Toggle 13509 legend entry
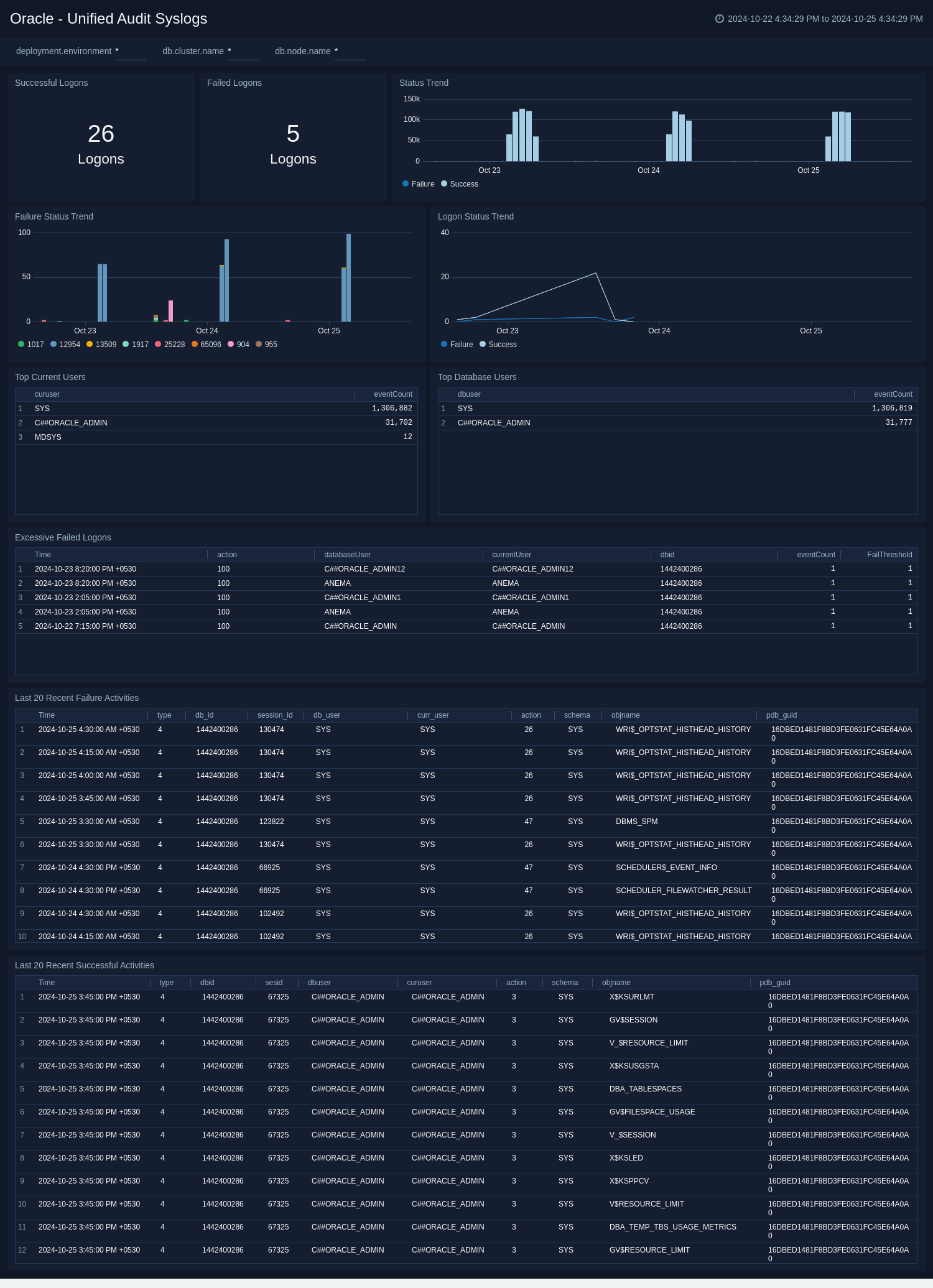 [x=101, y=345]
